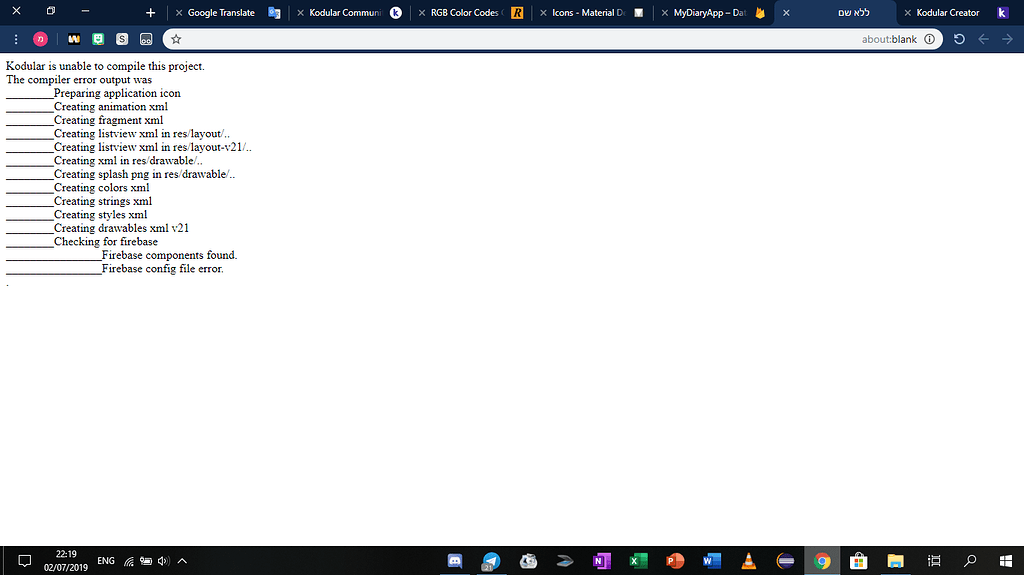Switch to the Google Translate tab
This screenshot has height=575, width=1024.
[221, 13]
